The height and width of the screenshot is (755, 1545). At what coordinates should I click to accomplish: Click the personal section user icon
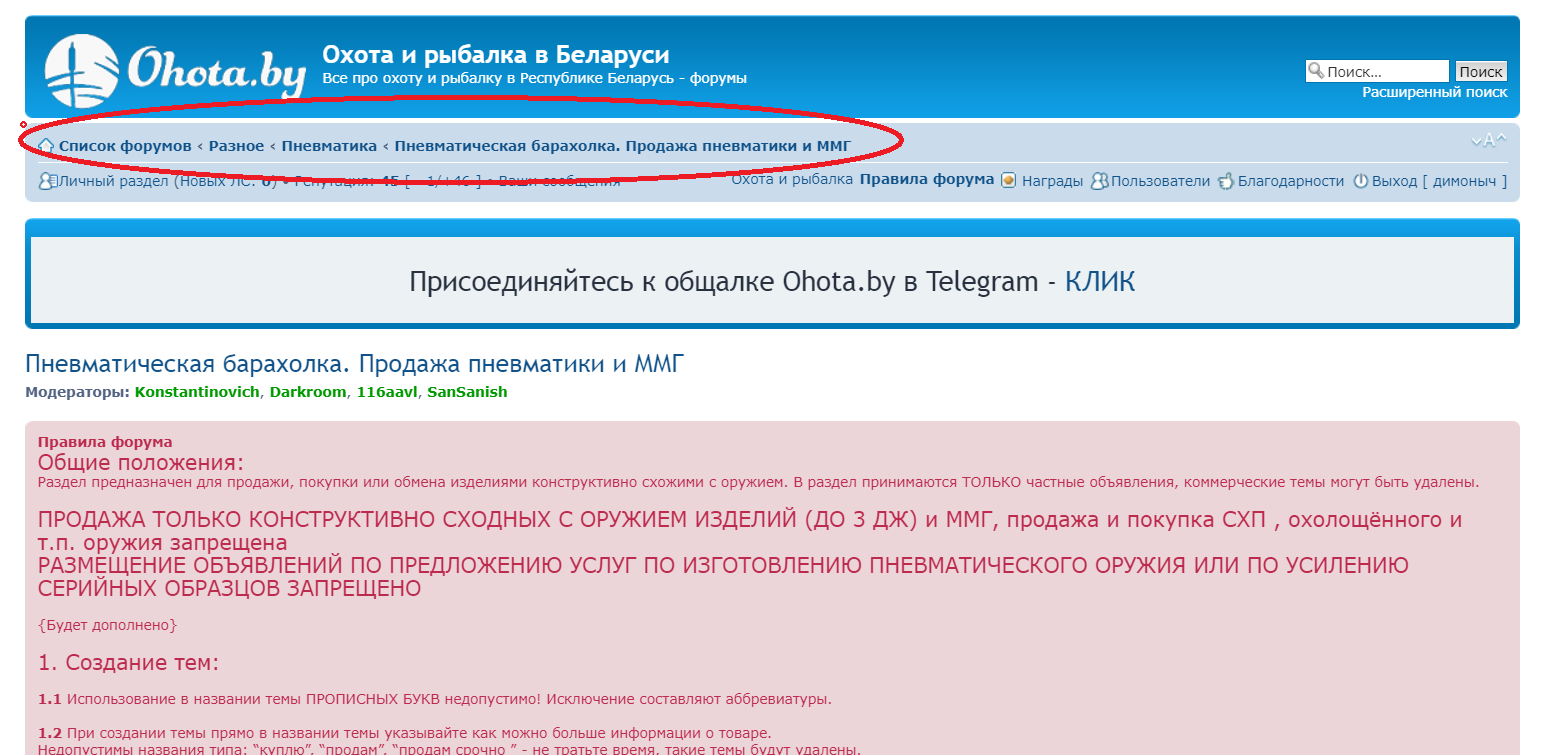[46, 182]
